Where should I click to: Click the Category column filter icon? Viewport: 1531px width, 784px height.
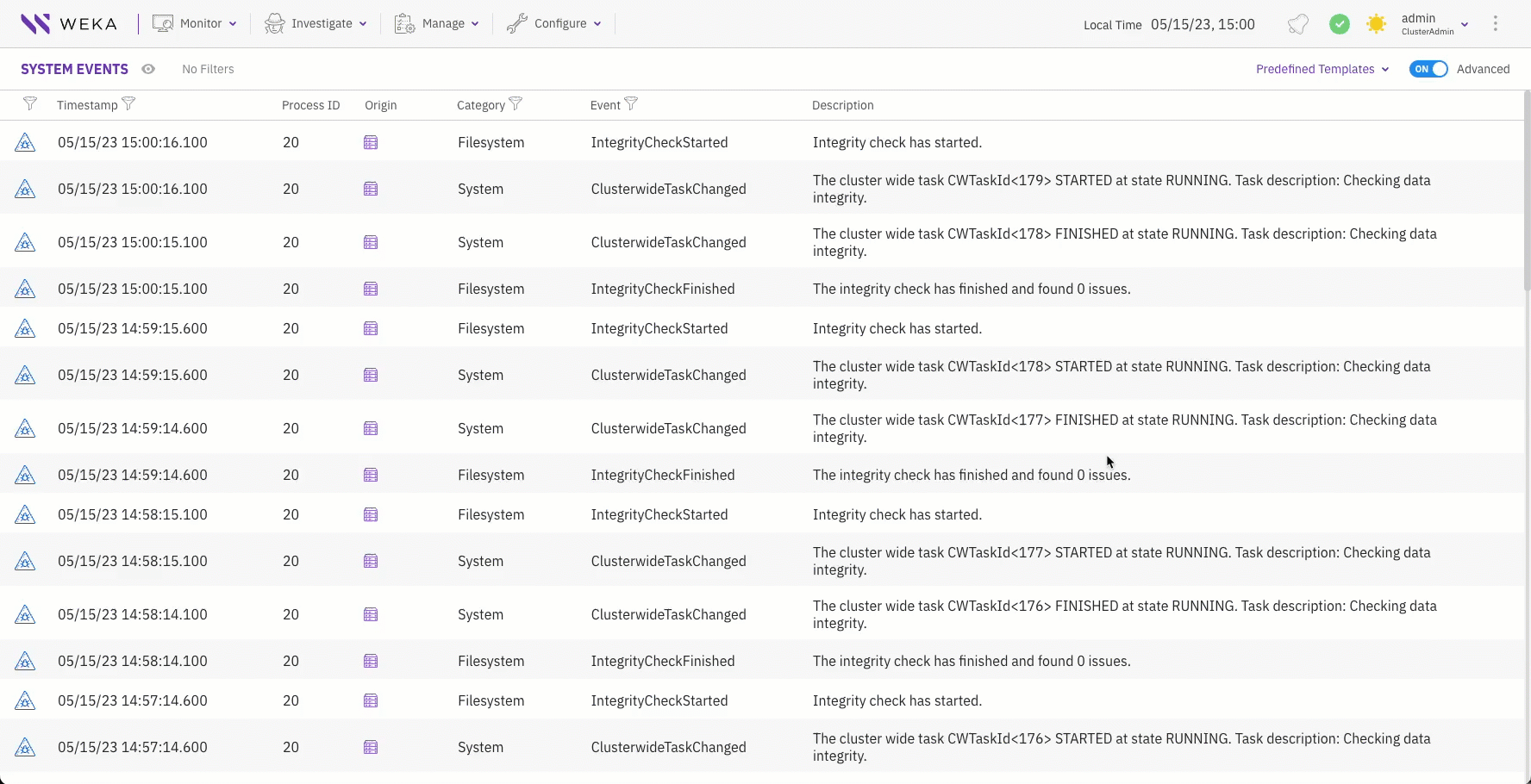click(516, 104)
